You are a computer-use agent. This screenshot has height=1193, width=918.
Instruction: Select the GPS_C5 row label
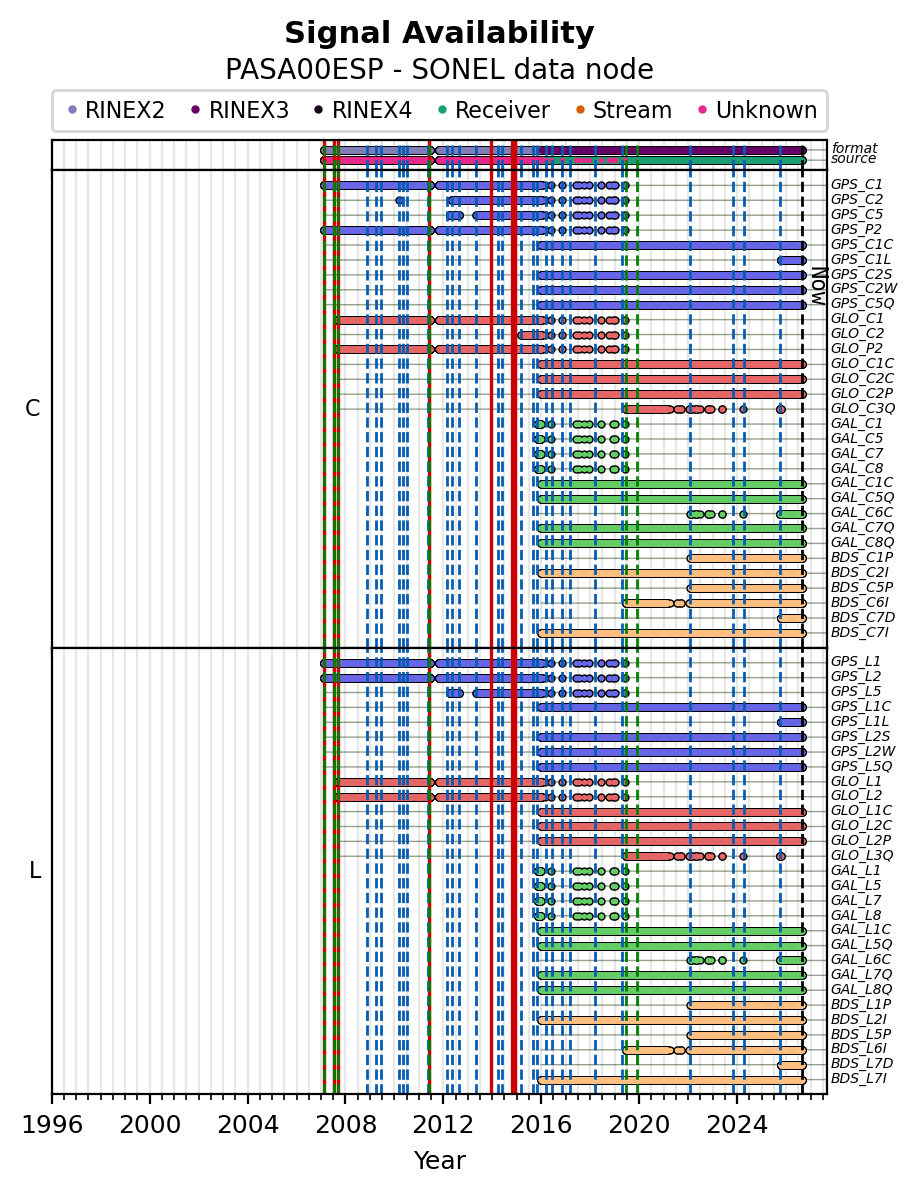coord(856,215)
